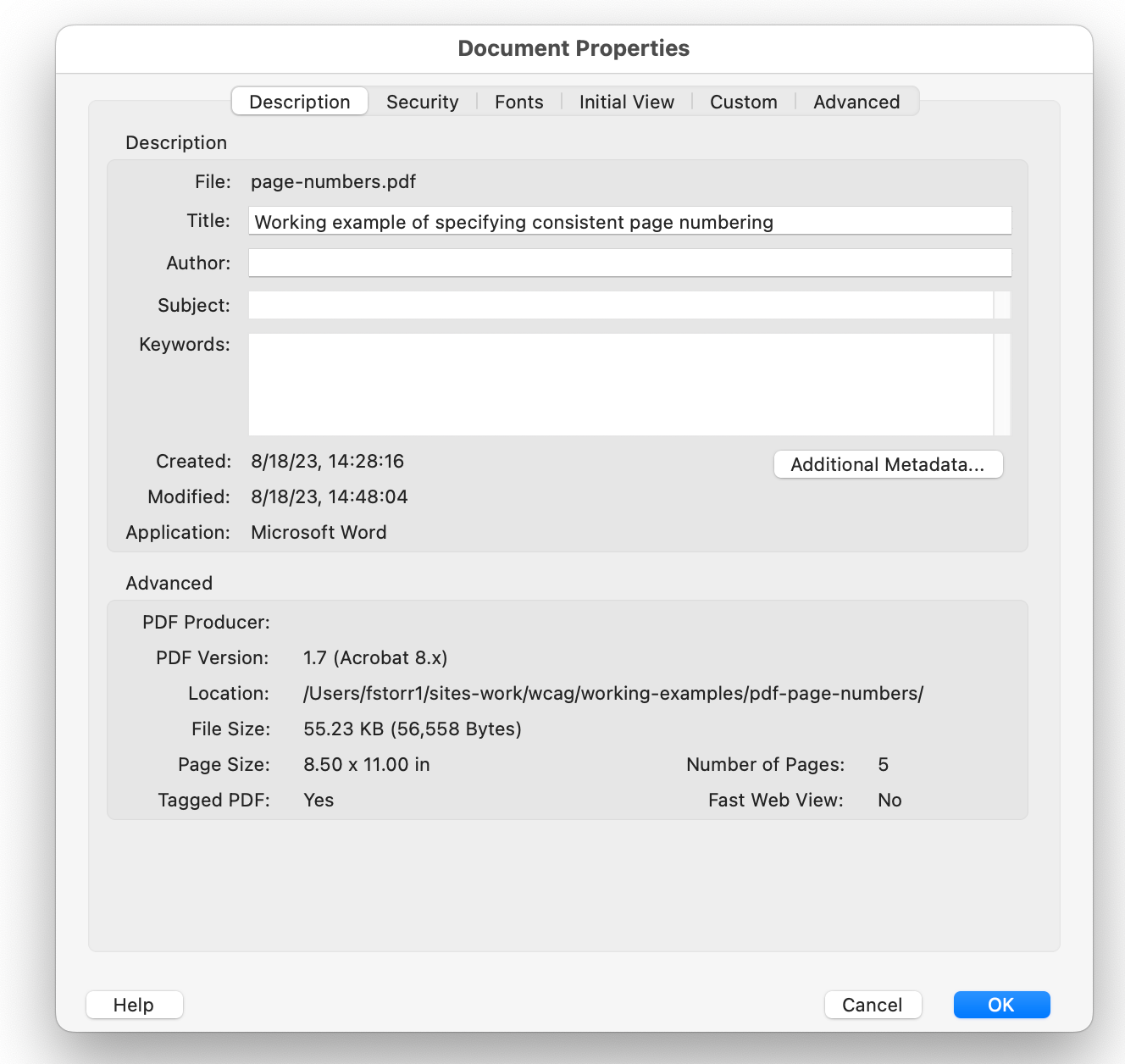1125x1064 pixels.
Task: Switch to the Advanced tab
Action: click(x=856, y=102)
